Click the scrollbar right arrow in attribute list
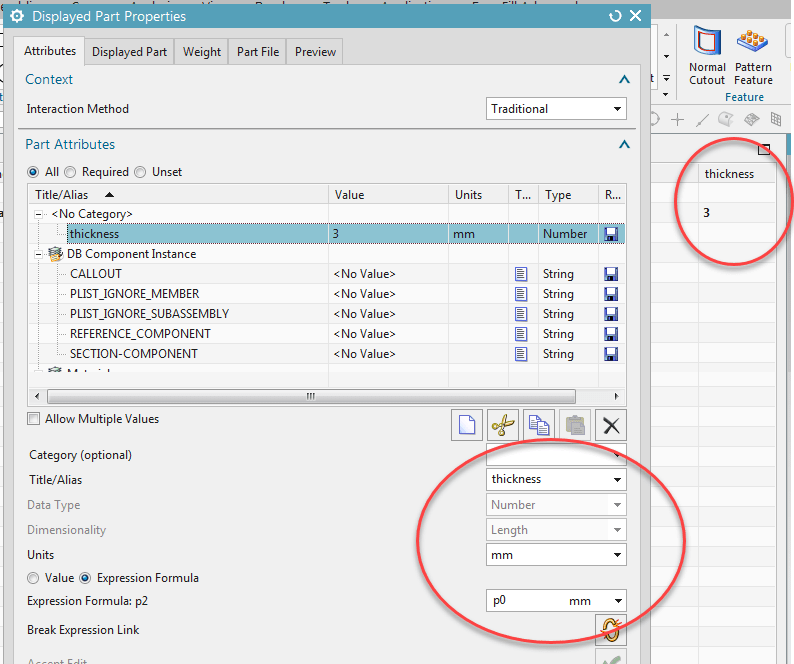This screenshot has height=664, width=794. pos(616,396)
